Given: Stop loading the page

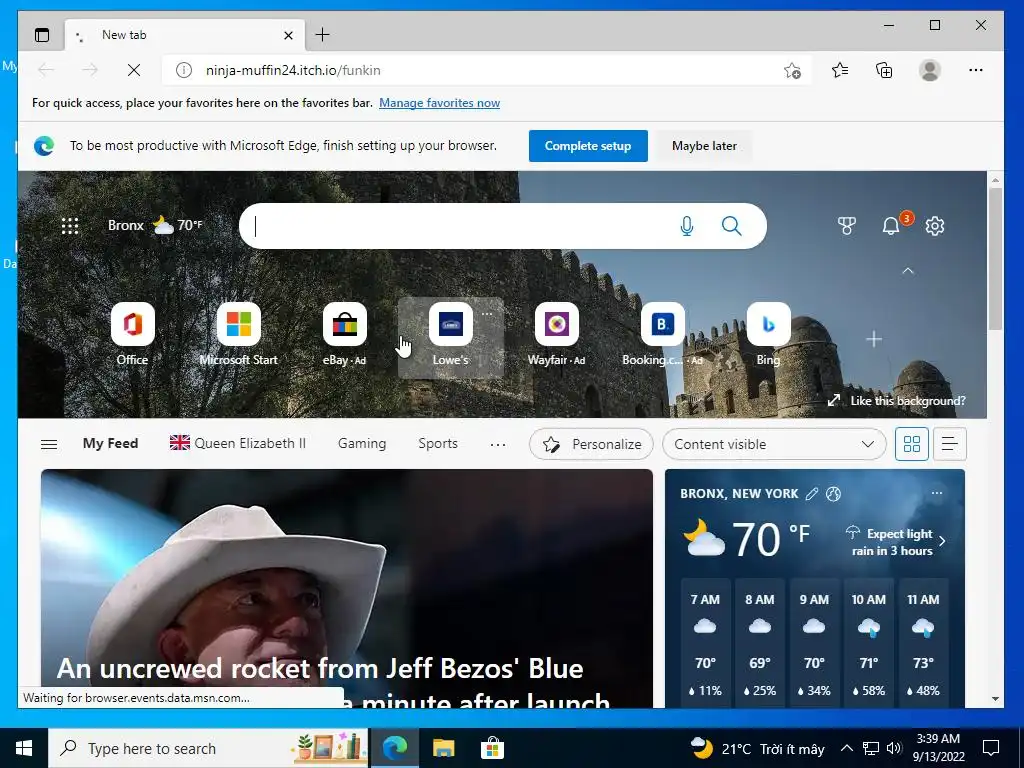Looking at the screenshot, I should tap(134, 70).
